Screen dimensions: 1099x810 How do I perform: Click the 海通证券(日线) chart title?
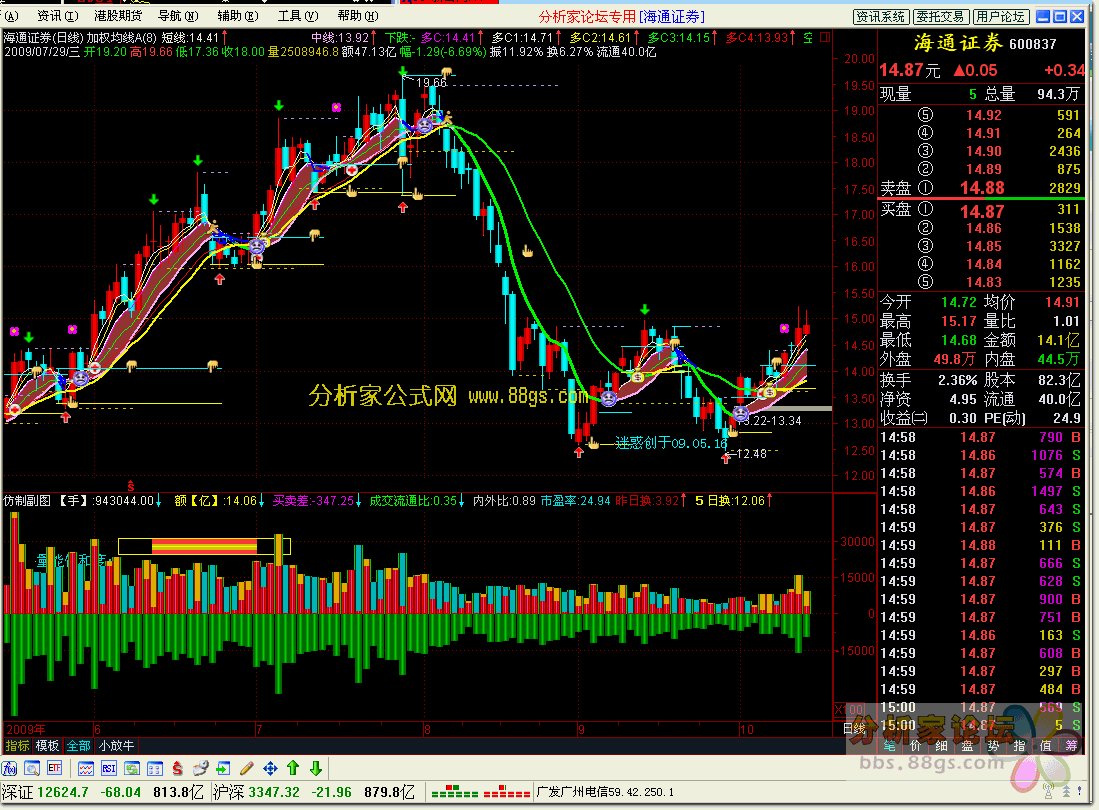click(x=43, y=37)
